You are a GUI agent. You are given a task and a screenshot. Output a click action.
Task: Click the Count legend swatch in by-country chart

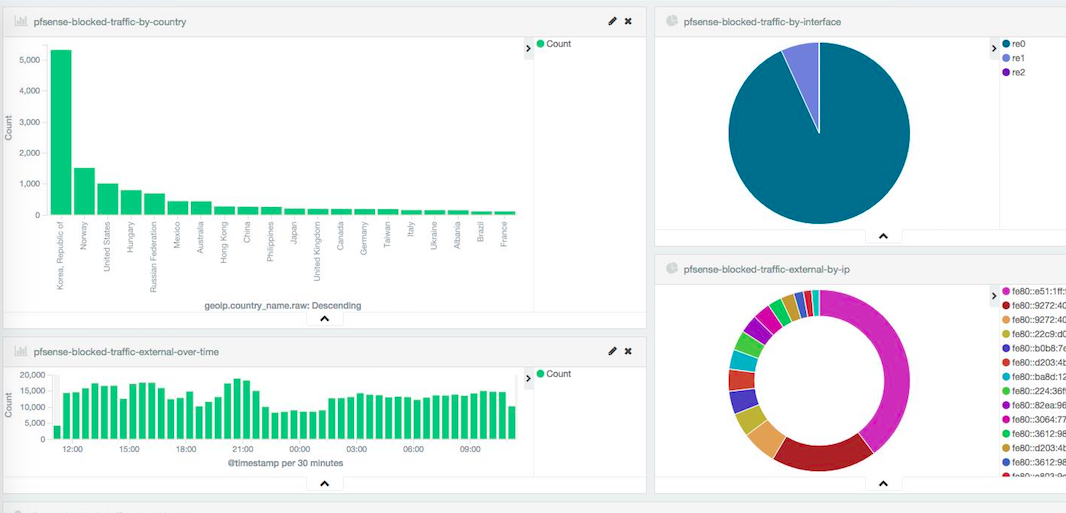tap(540, 43)
